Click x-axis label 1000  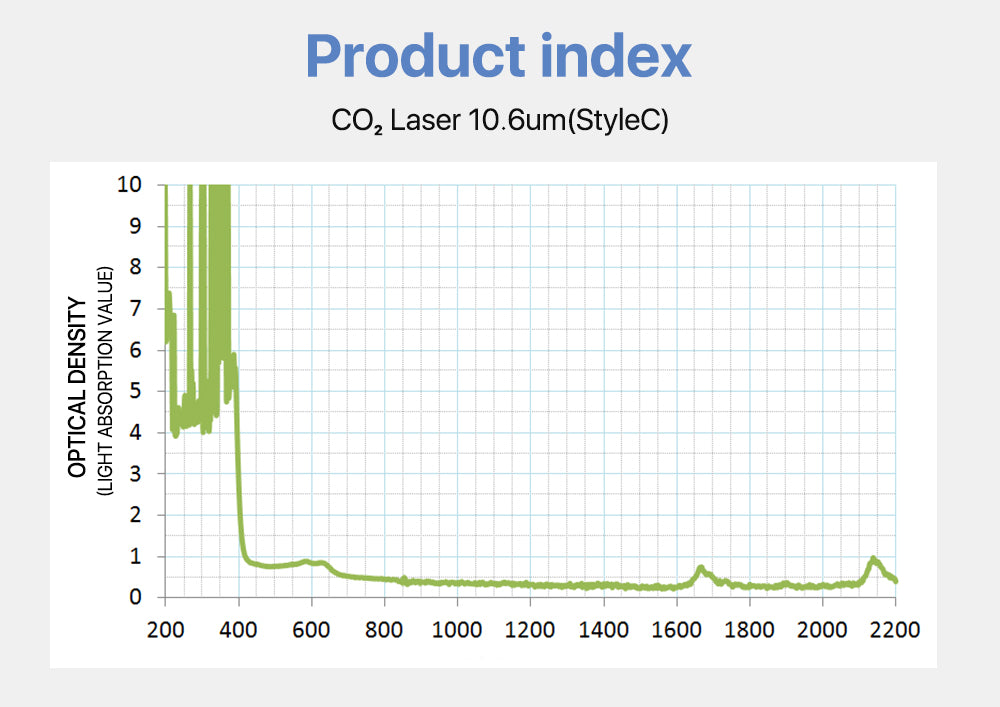[x=457, y=630]
